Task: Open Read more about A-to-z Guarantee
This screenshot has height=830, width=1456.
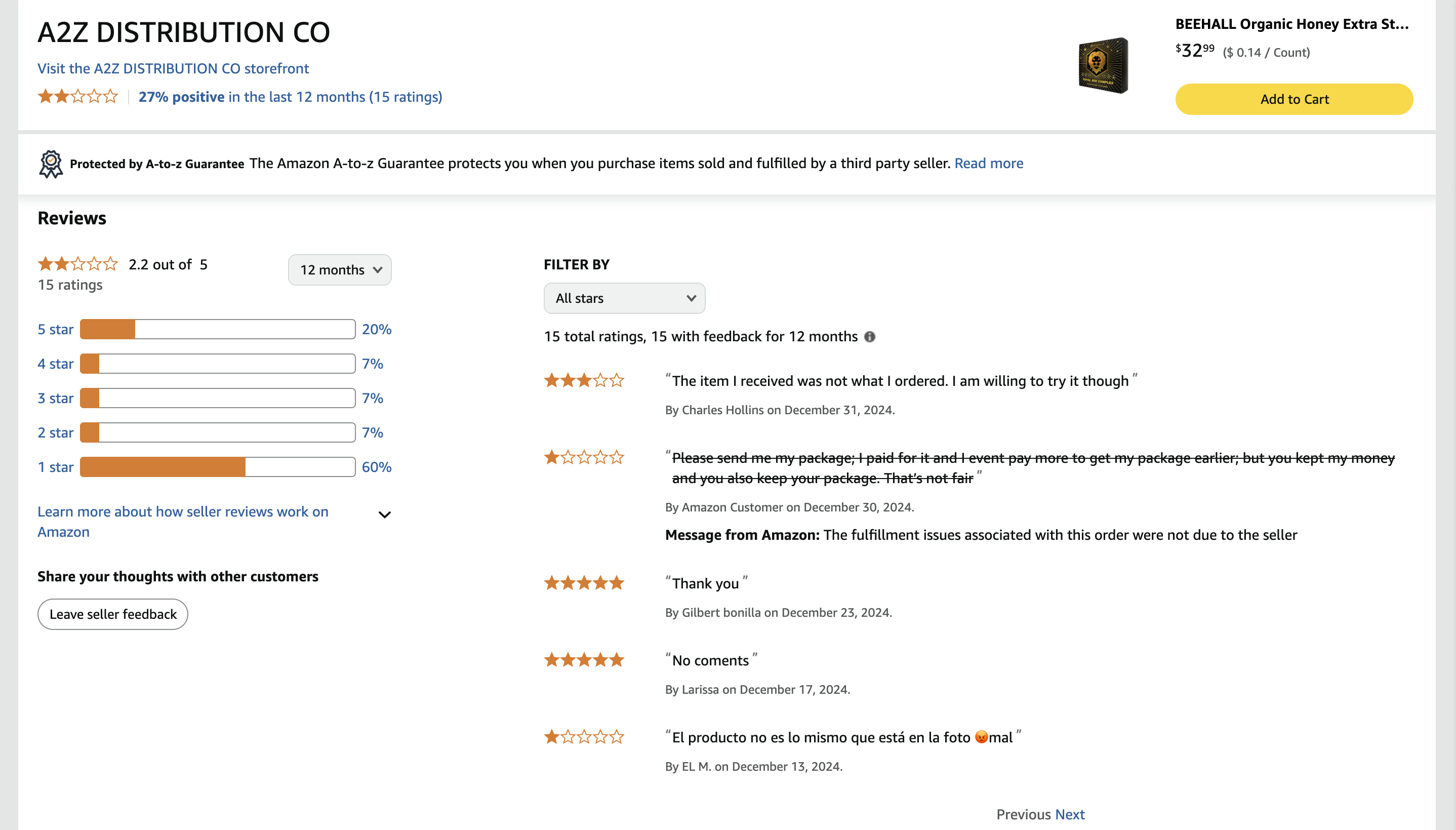Action: tap(989, 163)
